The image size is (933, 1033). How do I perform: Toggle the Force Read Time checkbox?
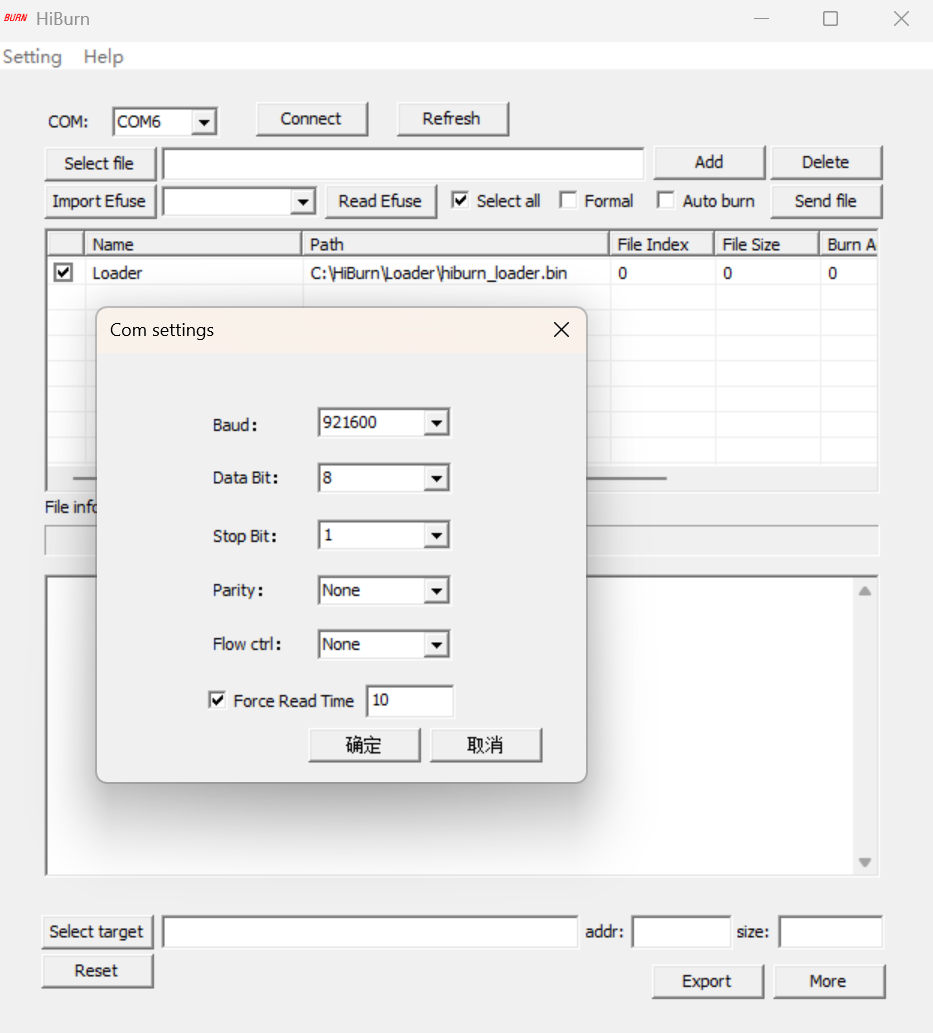(x=217, y=700)
